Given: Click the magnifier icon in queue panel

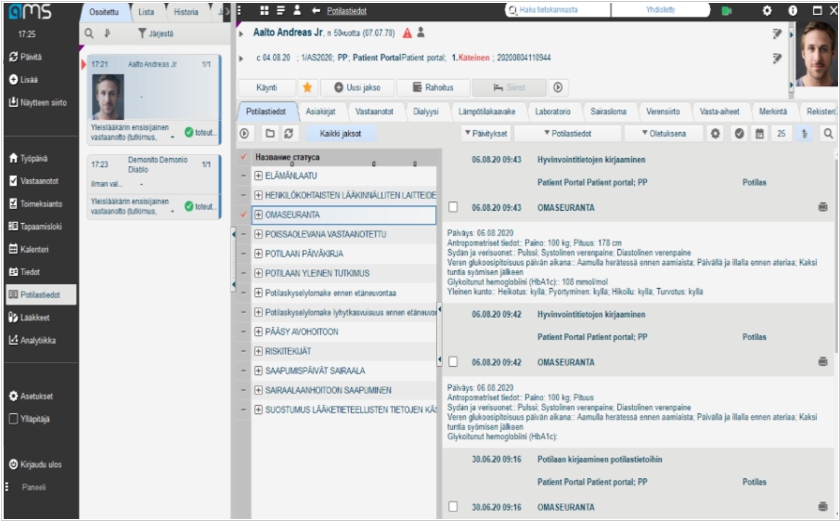Looking at the screenshot, I should [89, 33].
